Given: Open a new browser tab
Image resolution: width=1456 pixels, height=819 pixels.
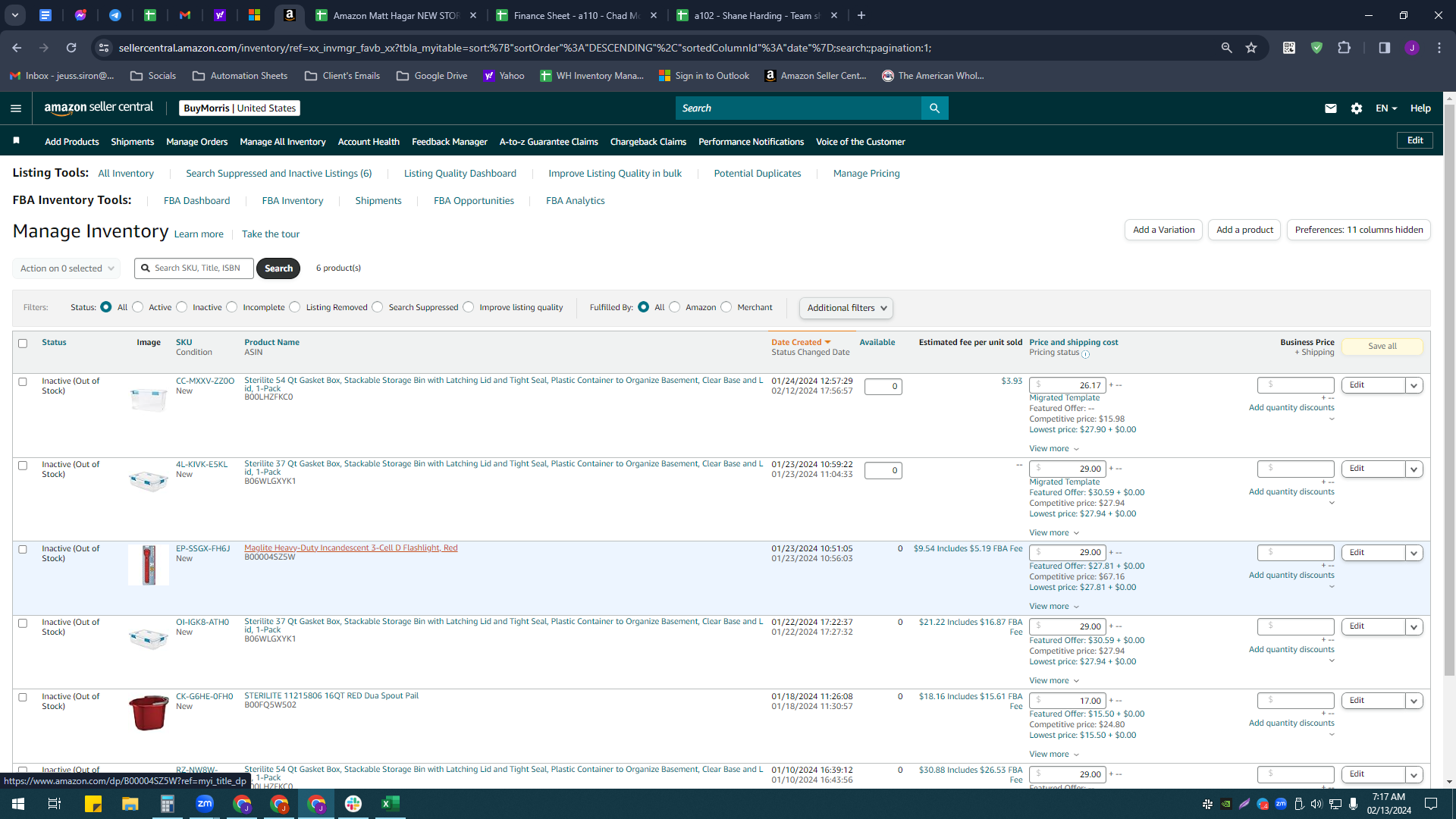Looking at the screenshot, I should click(x=861, y=15).
